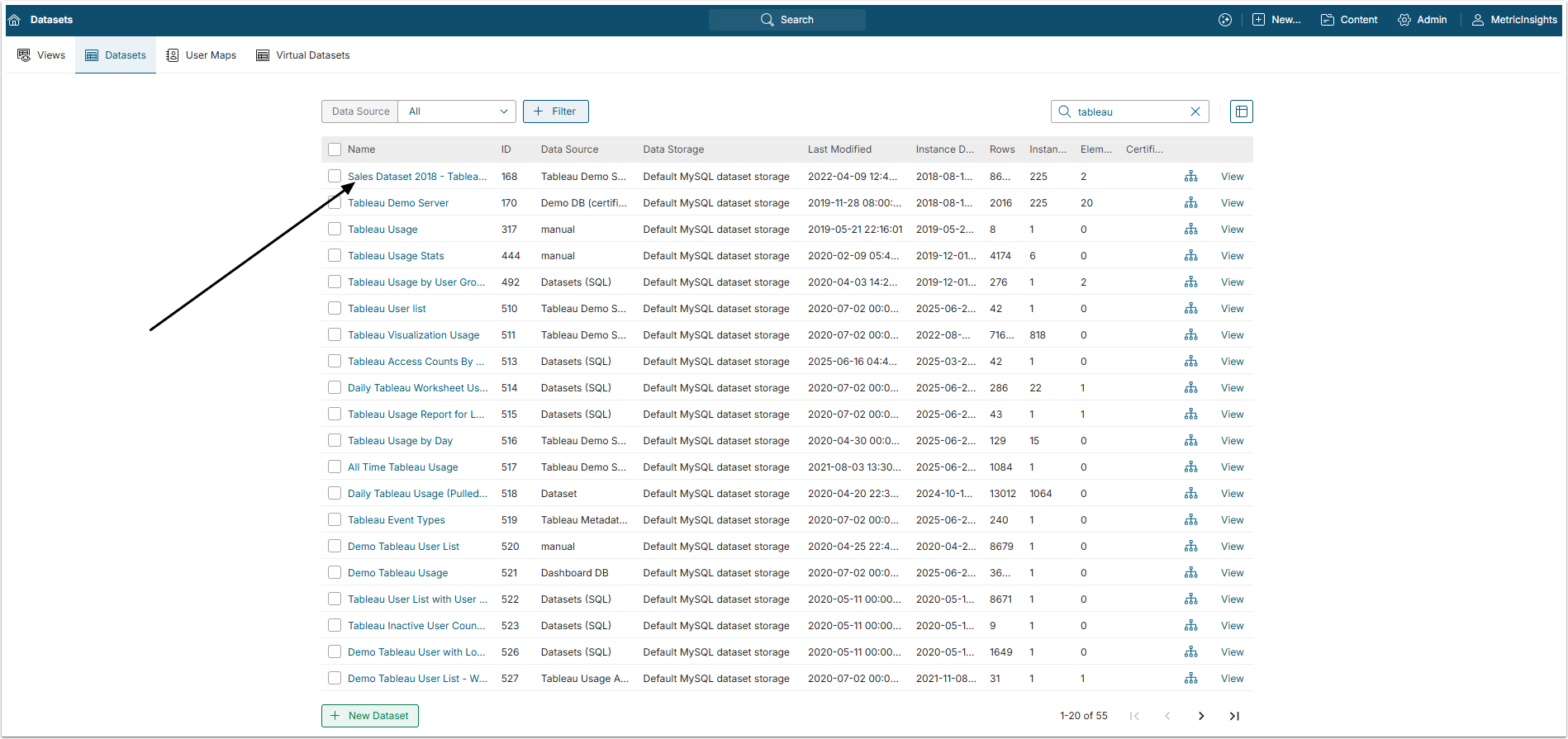Open lineage icon for Tableau Event Types row
The height and width of the screenshot is (739, 1568).
click(x=1190, y=520)
